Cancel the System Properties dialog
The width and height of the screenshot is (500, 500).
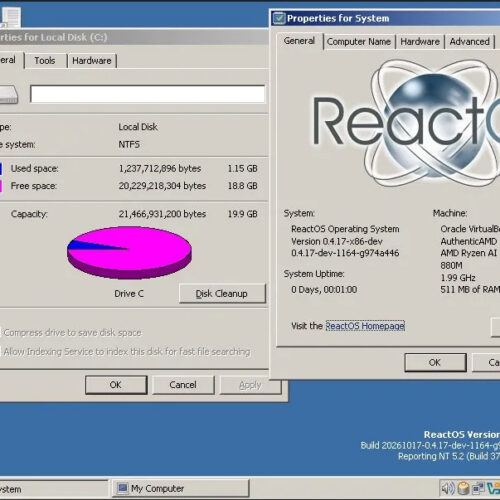(x=486, y=362)
